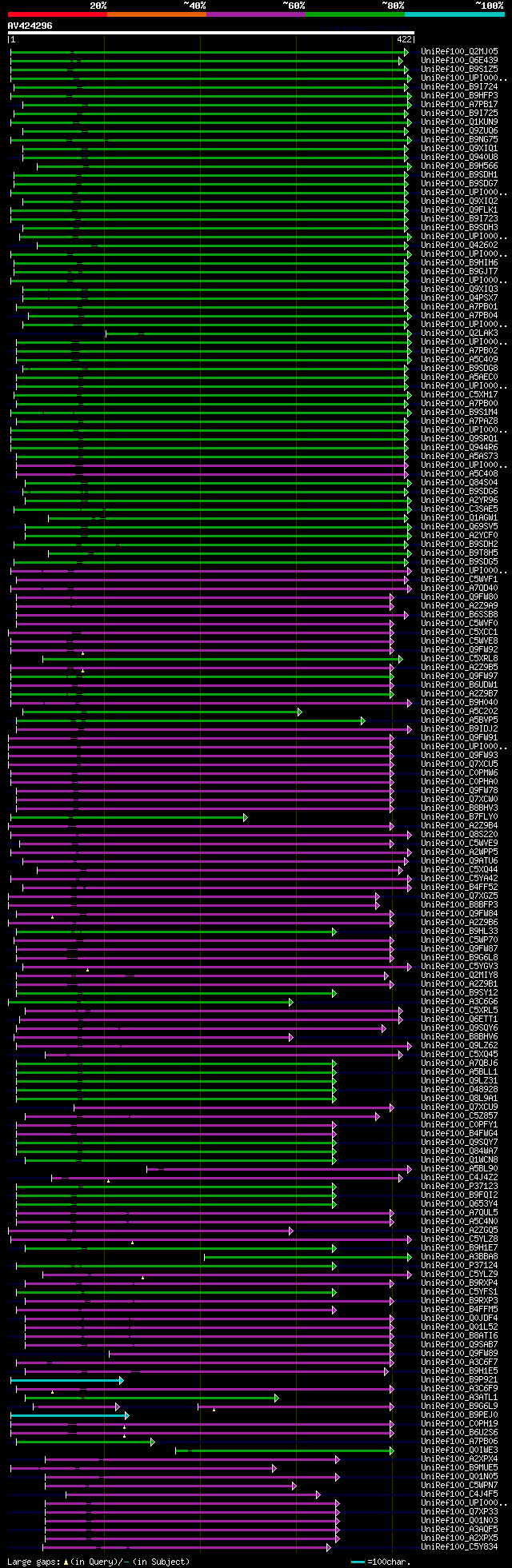
Task: Click the UniRef100_Q1KUN9 entry
Action: point(459,122)
